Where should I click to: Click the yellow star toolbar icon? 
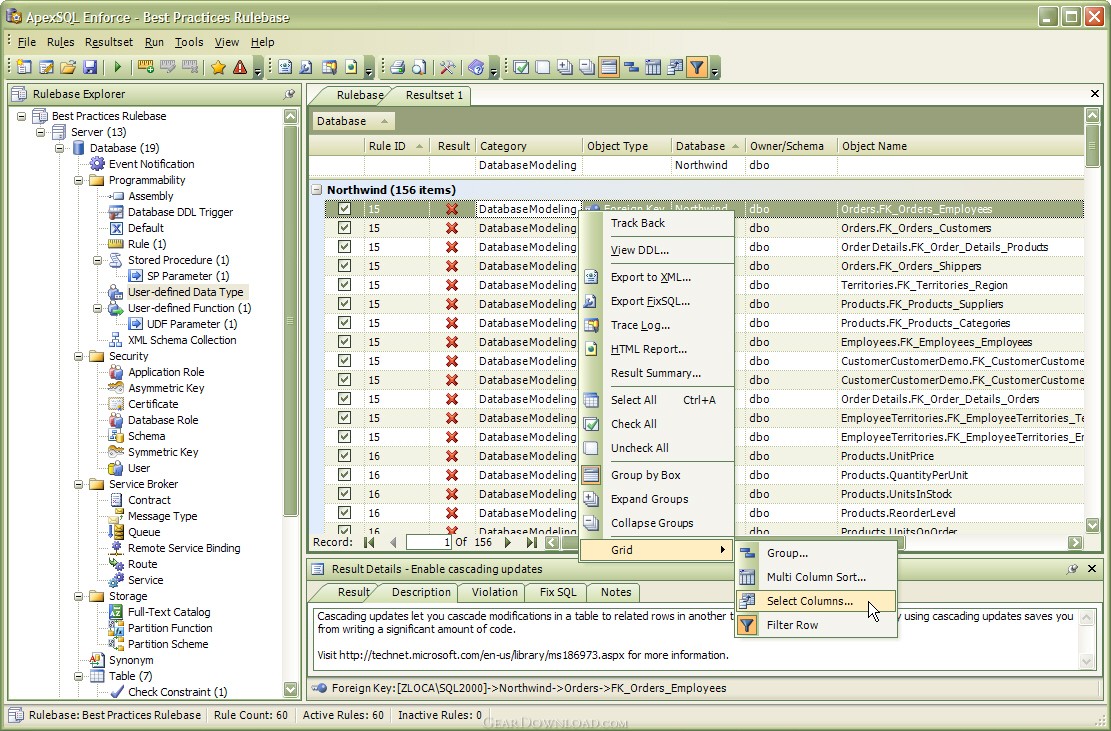pyautogui.click(x=218, y=67)
